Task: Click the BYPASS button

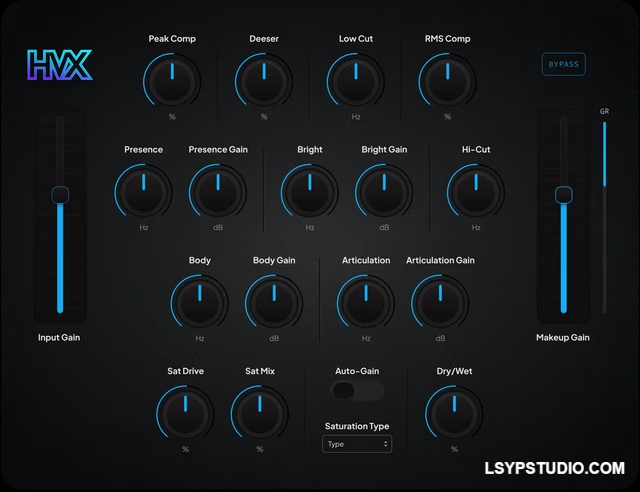Action: [563, 64]
